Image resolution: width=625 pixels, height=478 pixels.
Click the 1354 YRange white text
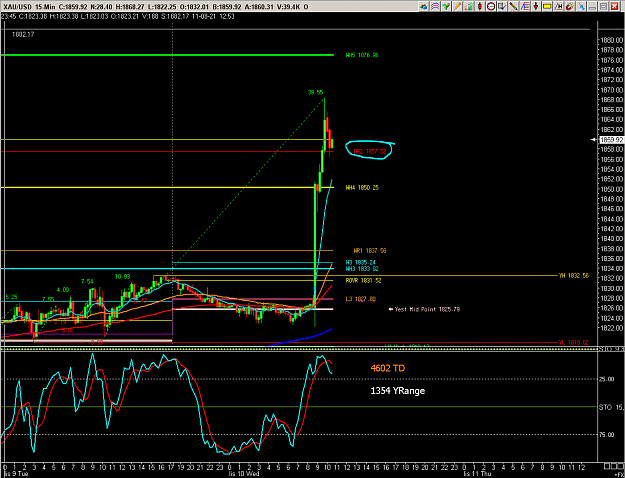397,391
